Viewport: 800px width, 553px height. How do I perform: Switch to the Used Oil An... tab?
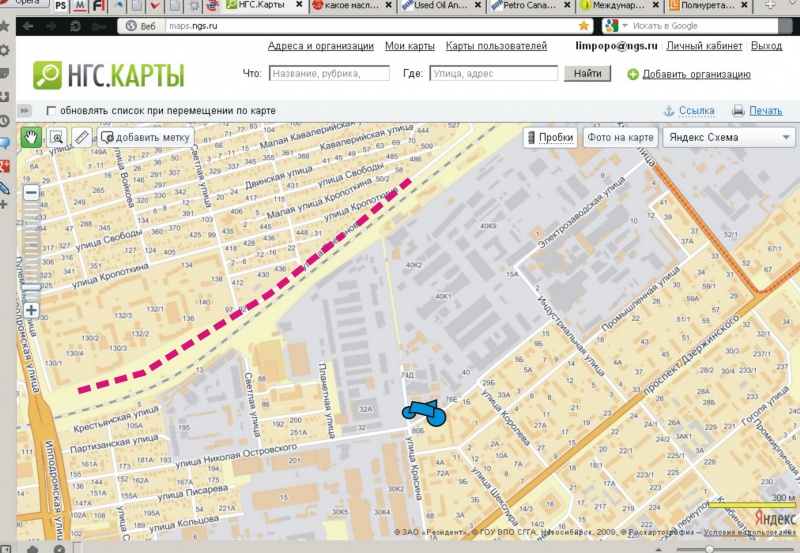pyautogui.click(x=435, y=6)
